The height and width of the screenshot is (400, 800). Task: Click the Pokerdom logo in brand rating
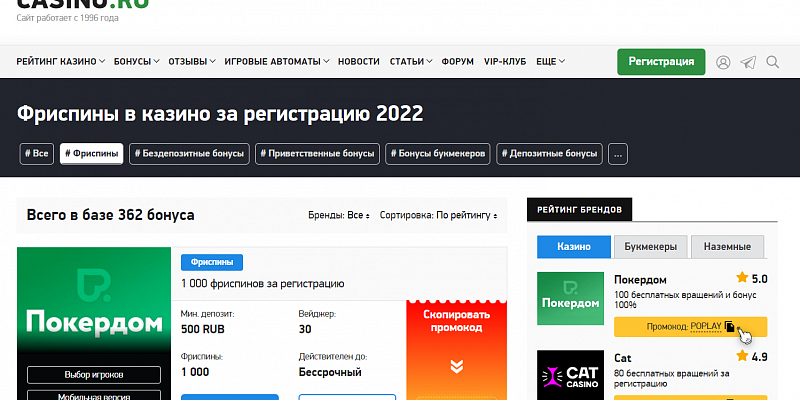coord(571,298)
